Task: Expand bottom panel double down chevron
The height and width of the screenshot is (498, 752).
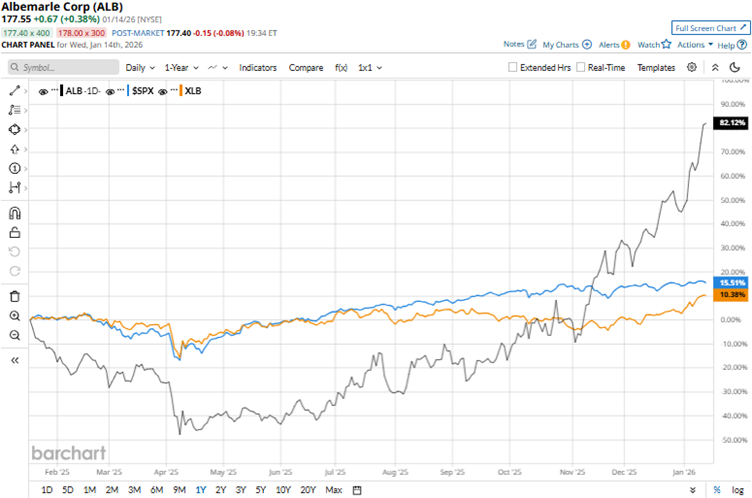Action: 693,490
